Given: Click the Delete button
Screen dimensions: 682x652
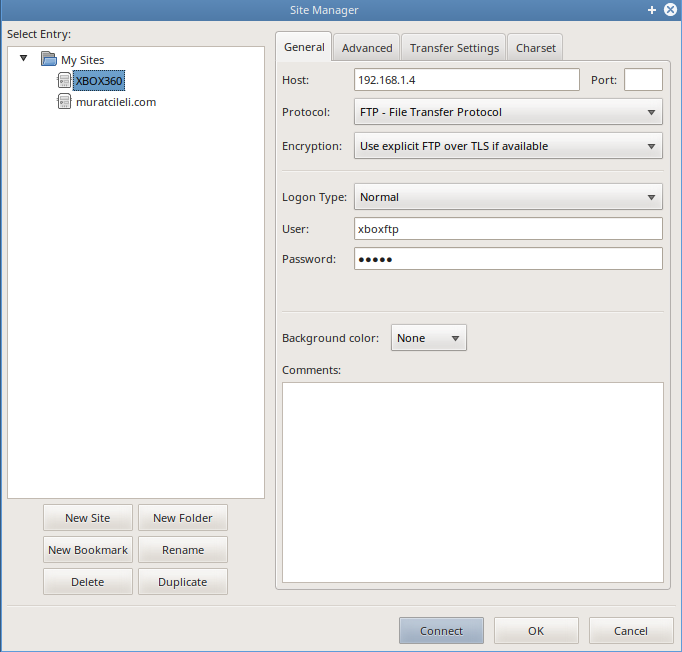Looking at the screenshot, I should click(x=88, y=582).
